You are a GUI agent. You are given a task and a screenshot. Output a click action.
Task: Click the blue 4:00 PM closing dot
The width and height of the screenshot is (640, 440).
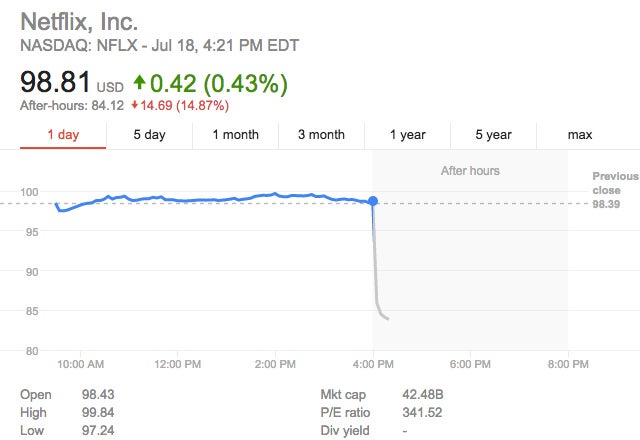pos(373,201)
